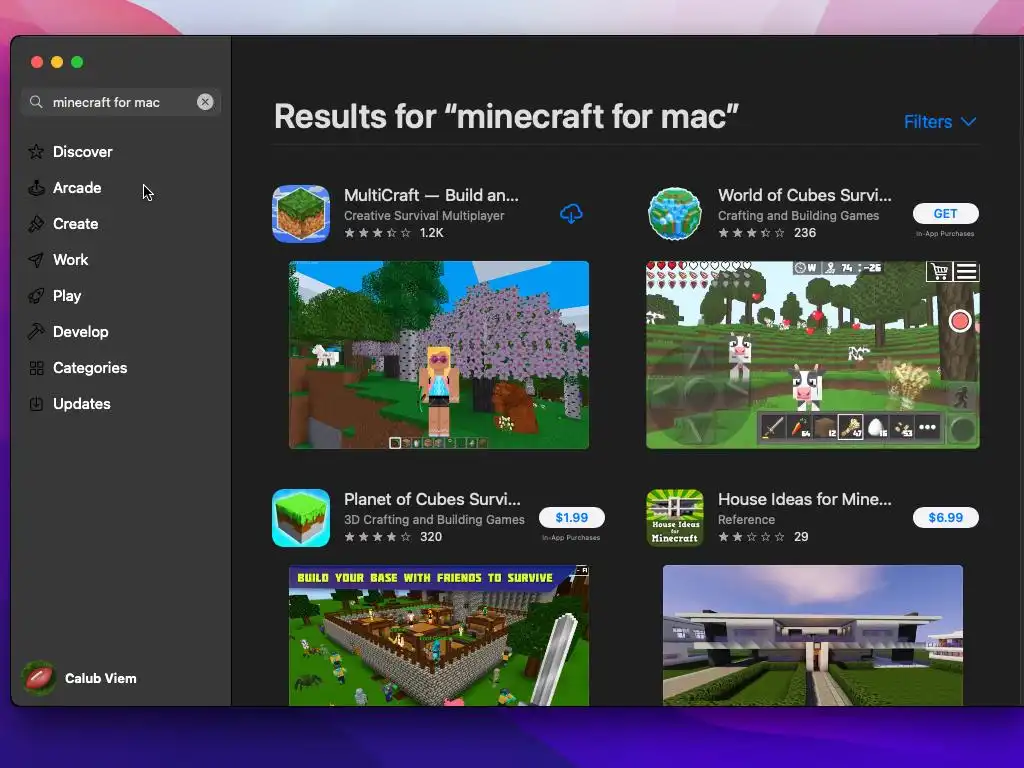The height and width of the screenshot is (768, 1024).
Task: Click Planet of Cubes rating 320
Action: tap(393, 537)
